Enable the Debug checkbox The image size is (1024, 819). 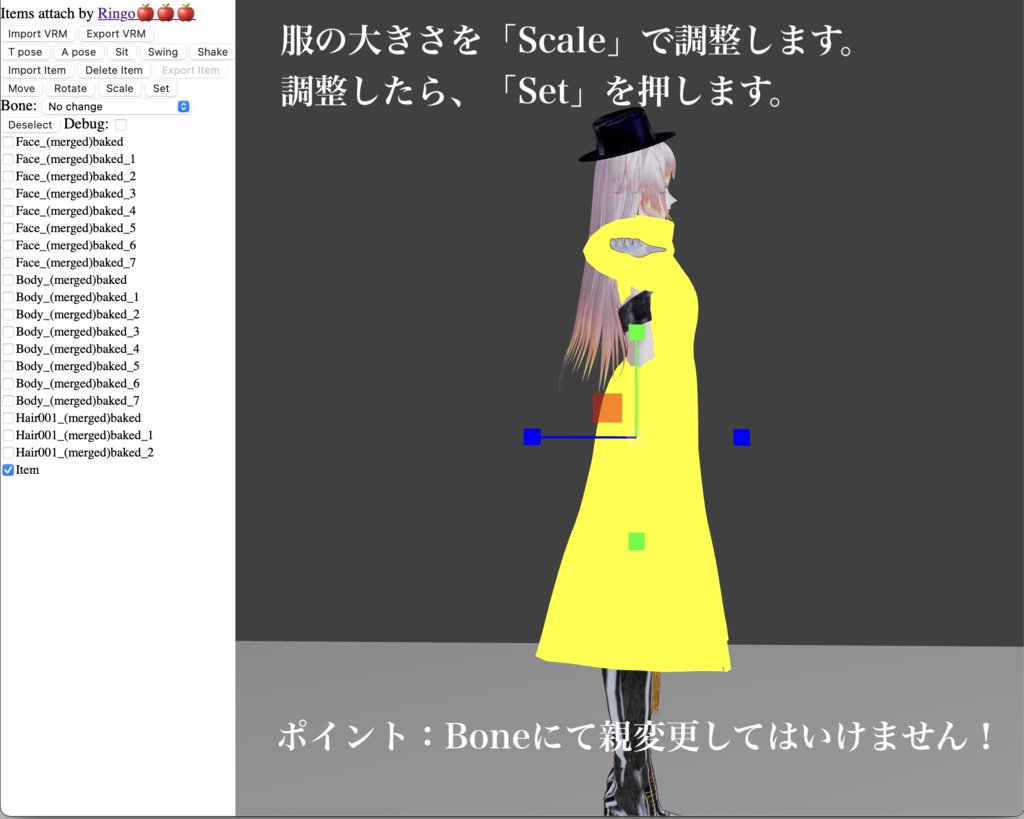pos(120,124)
